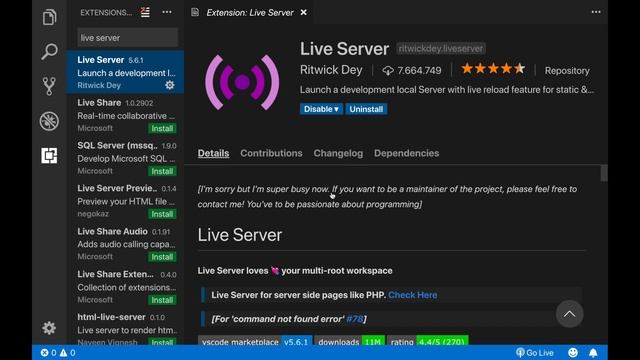
Task: Select SQL Server (mssql) extension
Action: pos(126,158)
